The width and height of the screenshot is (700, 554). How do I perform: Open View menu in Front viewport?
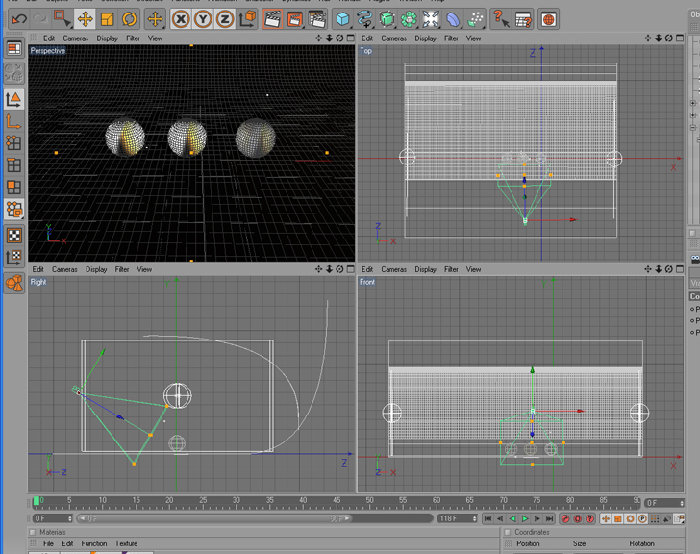[473, 269]
